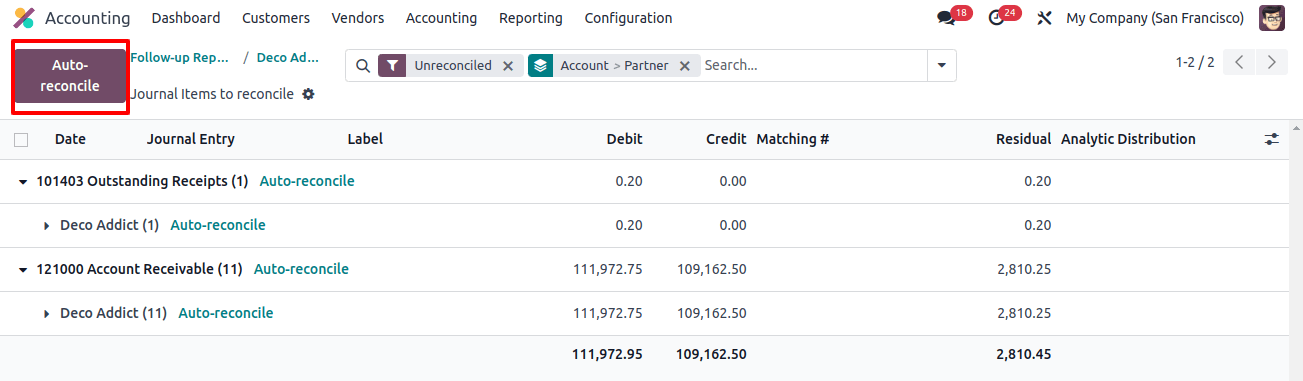Click the residual 2,810.25 in 121000 Account Receivable row
This screenshot has height=381, width=1303.
click(1024, 269)
